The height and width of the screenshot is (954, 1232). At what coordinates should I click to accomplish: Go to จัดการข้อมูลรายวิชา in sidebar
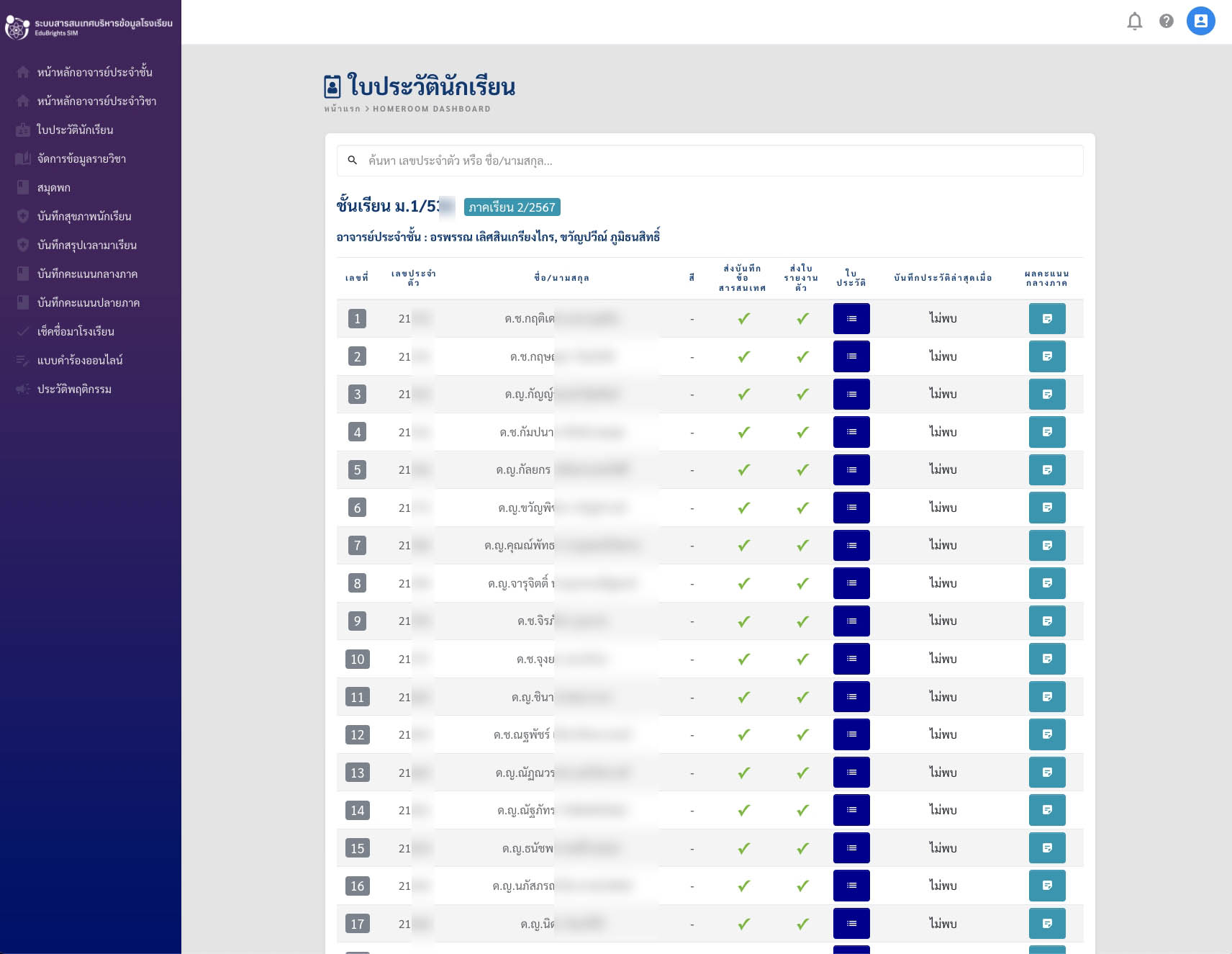tap(81, 158)
